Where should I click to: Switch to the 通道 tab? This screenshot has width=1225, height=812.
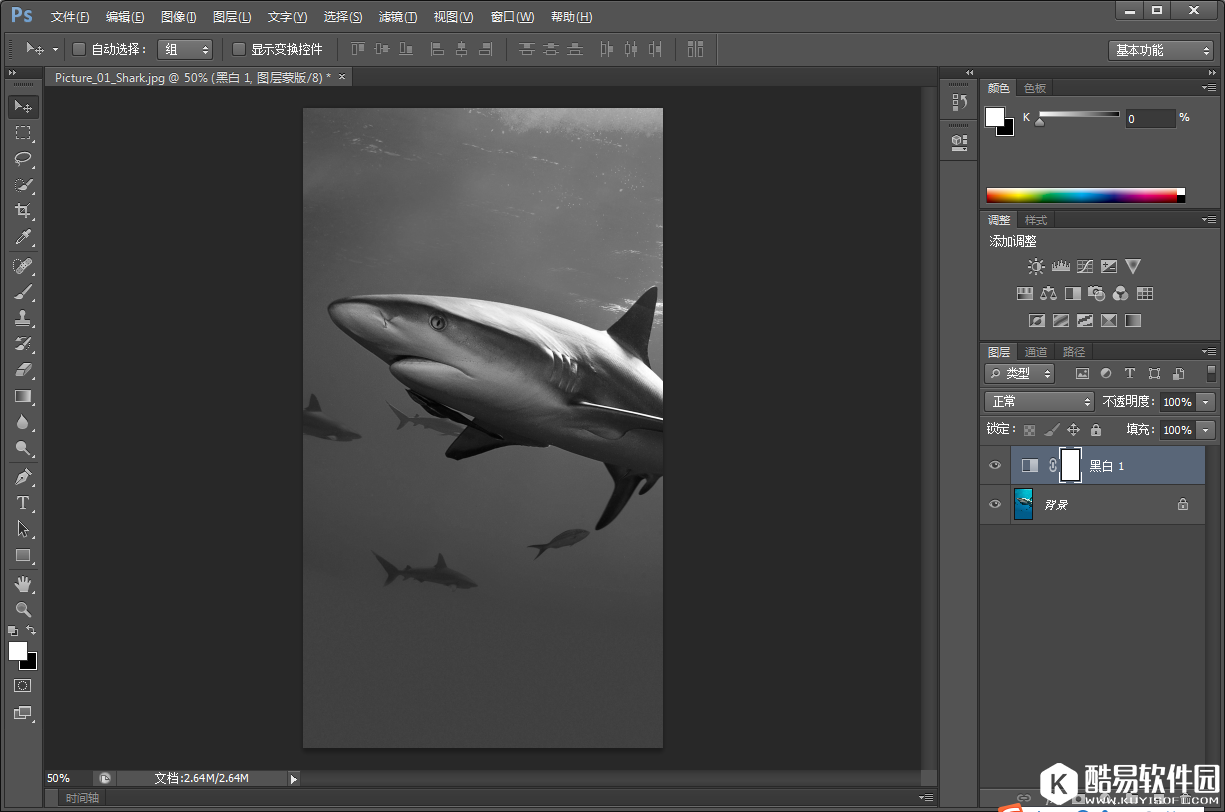click(1036, 352)
